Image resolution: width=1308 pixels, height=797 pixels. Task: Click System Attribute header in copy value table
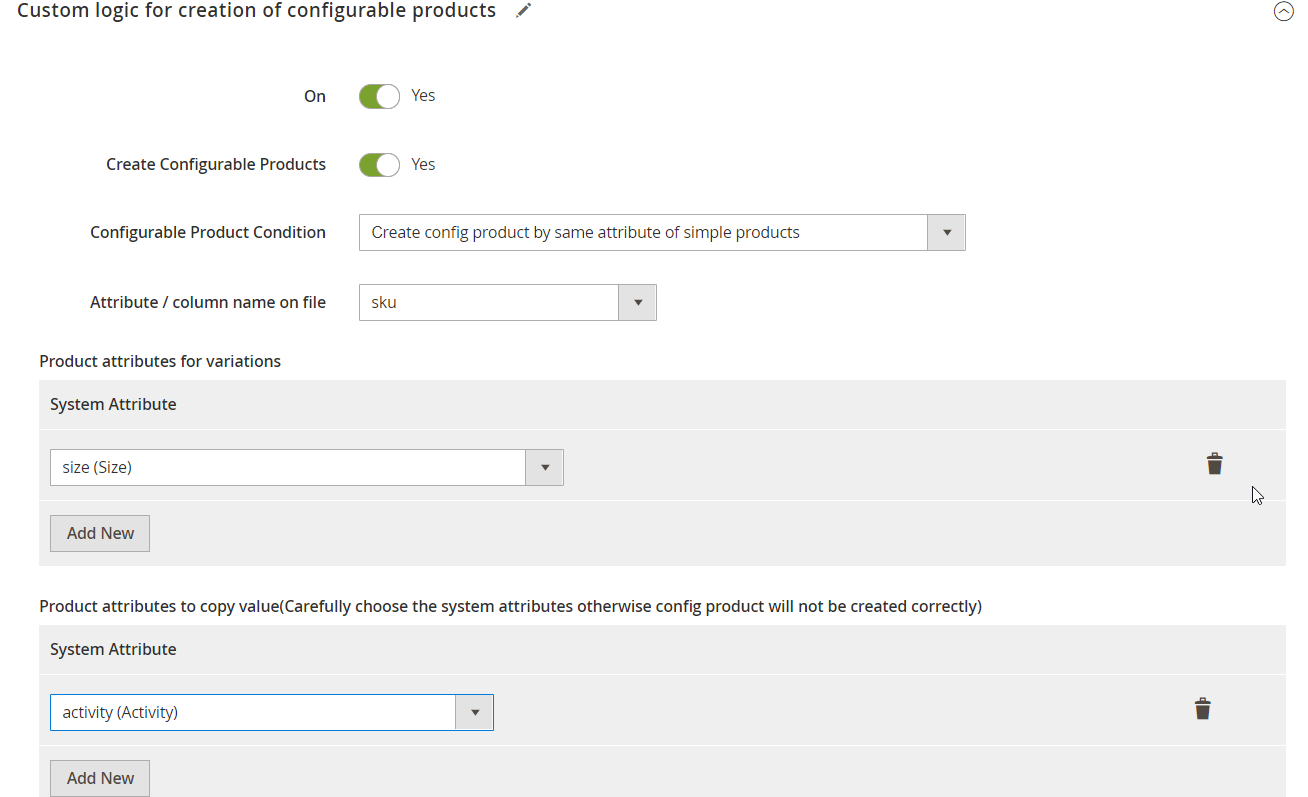point(113,650)
